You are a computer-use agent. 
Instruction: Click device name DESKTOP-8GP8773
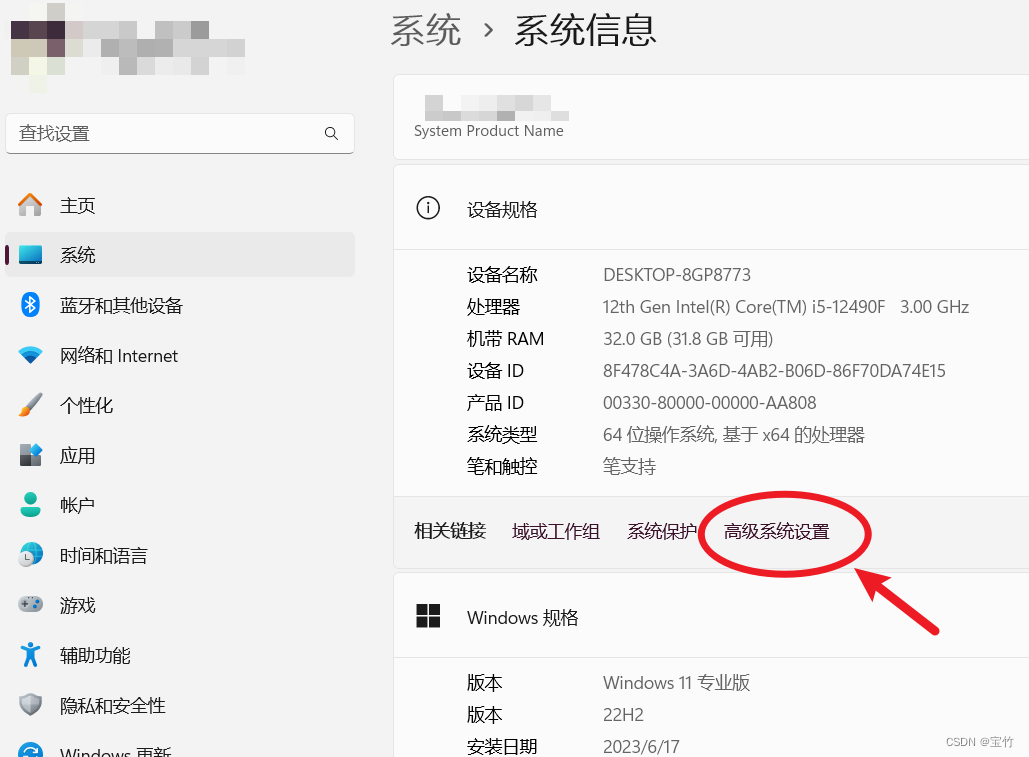click(677, 275)
